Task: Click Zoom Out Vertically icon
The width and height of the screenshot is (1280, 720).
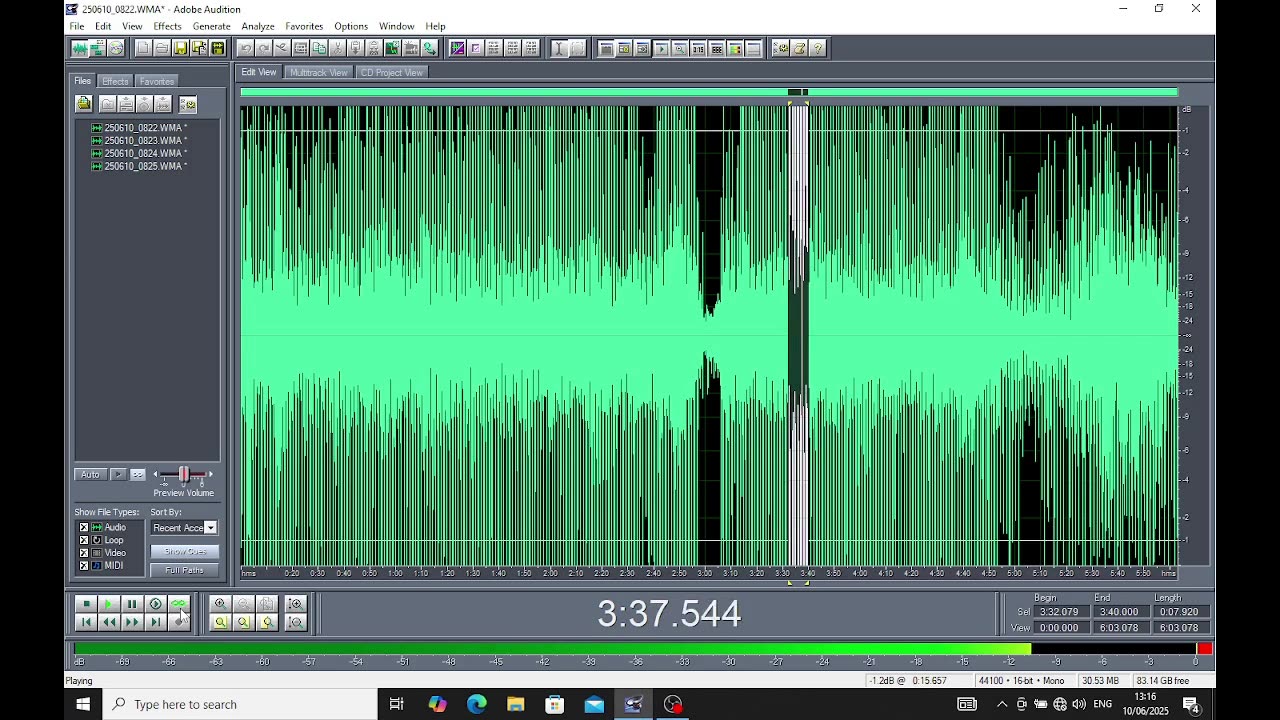Action: pos(295,622)
